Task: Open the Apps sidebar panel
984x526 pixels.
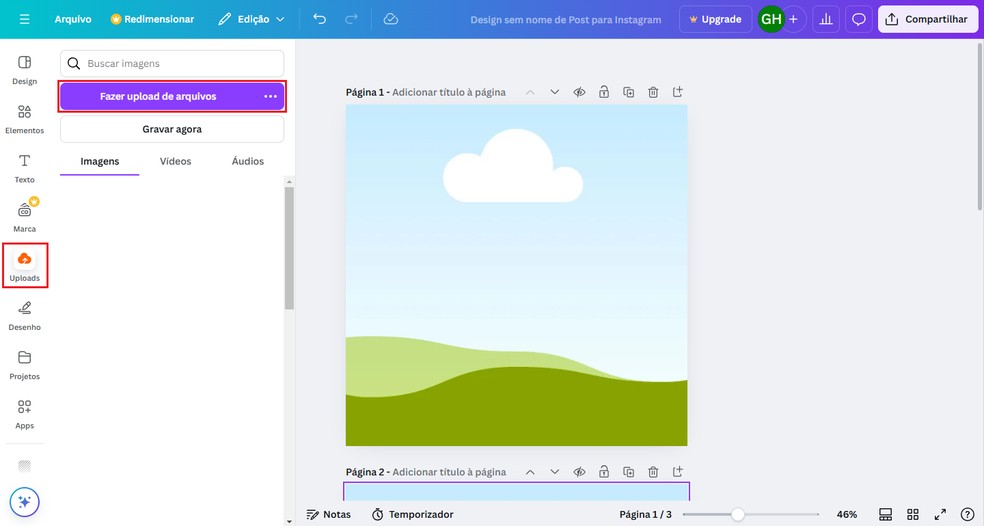Action: pos(24,414)
